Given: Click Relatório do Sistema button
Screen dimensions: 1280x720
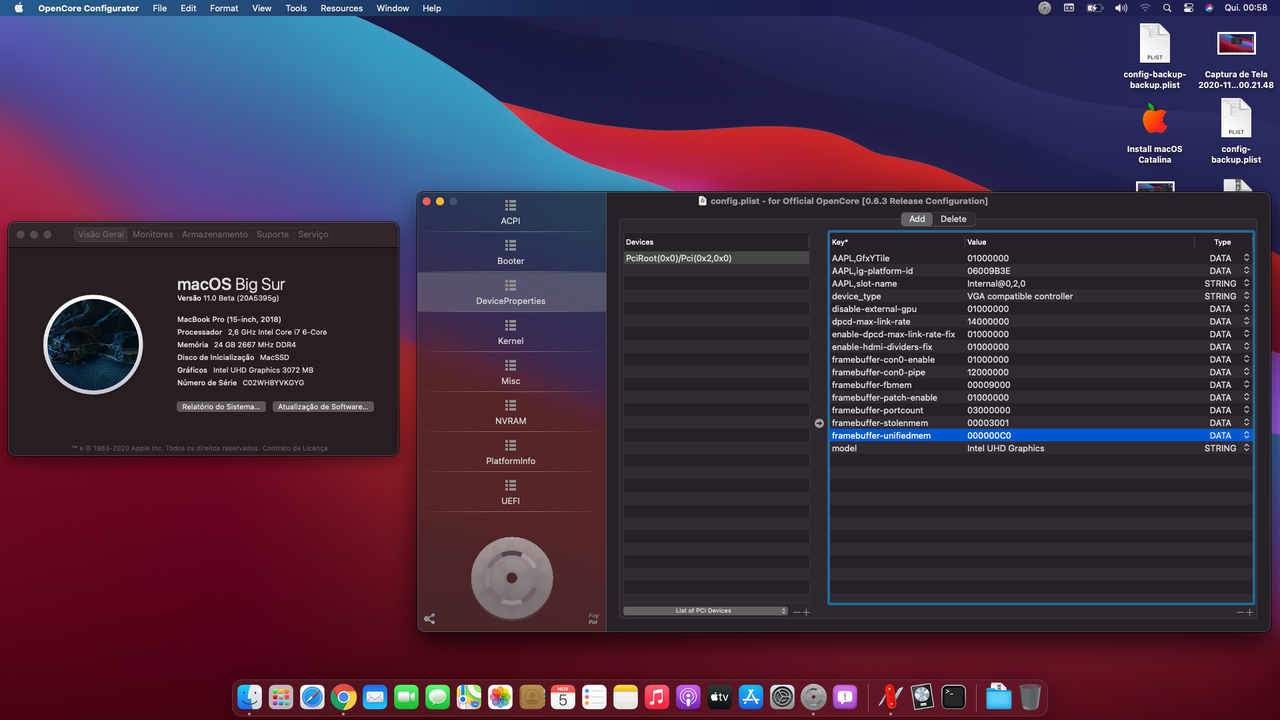Looking at the screenshot, I should tap(223, 407).
